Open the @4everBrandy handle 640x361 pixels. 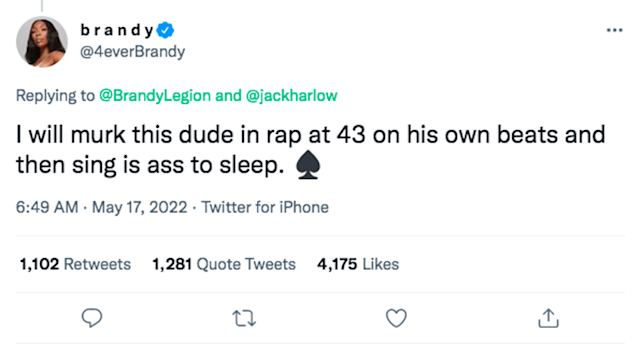point(132,51)
